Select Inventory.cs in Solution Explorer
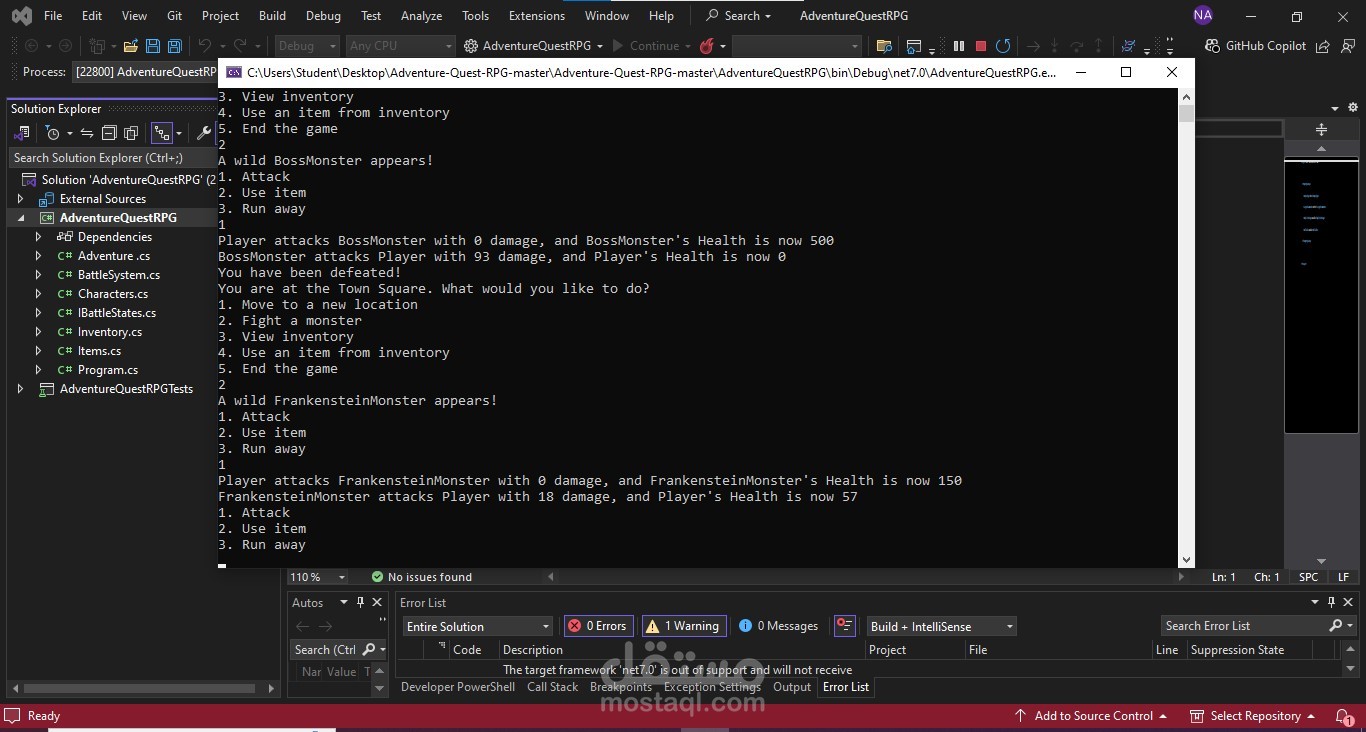 coord(110,332)
